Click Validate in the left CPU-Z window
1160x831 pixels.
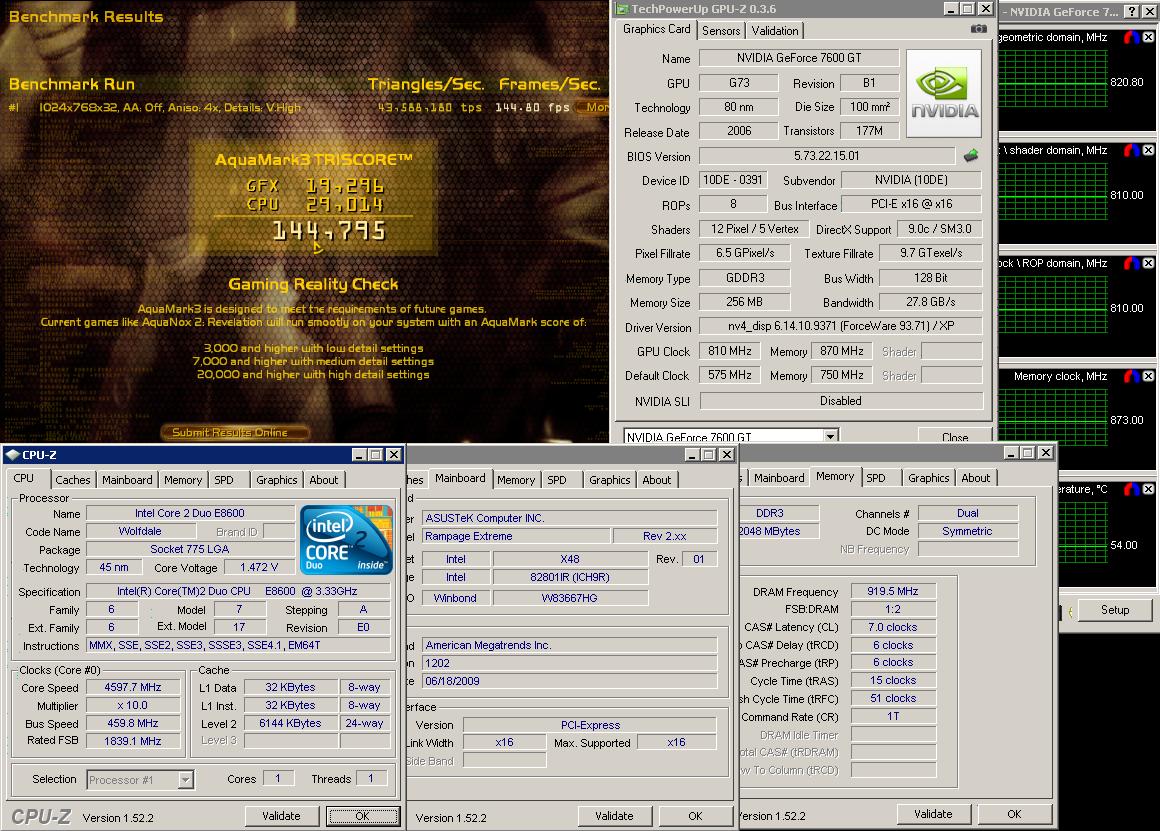(282, 816)
